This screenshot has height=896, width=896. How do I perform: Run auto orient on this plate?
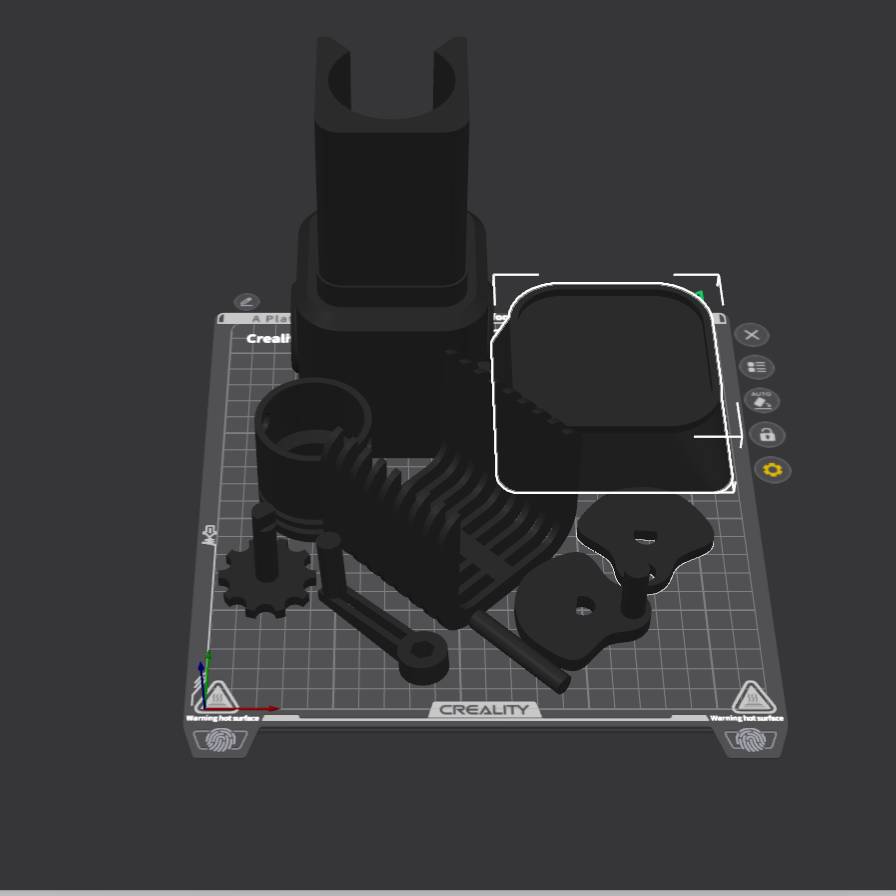[x=762, y=401]
